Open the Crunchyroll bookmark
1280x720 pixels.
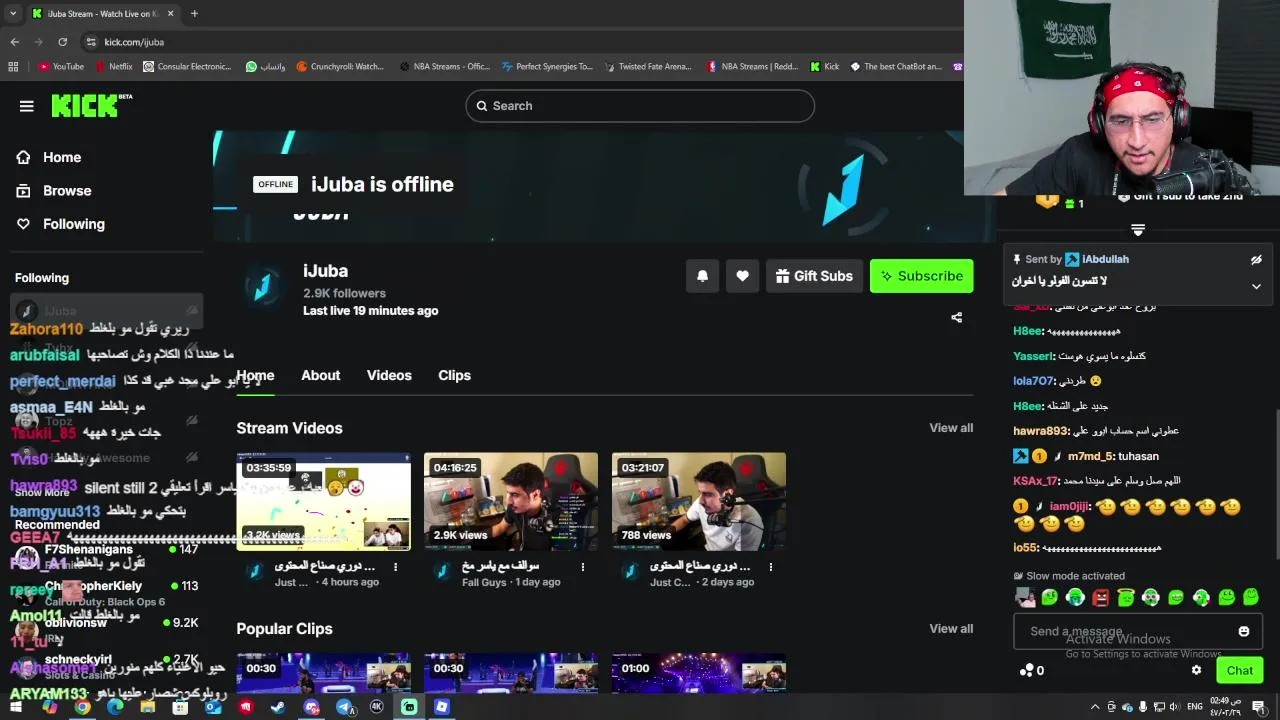[340, 67]
